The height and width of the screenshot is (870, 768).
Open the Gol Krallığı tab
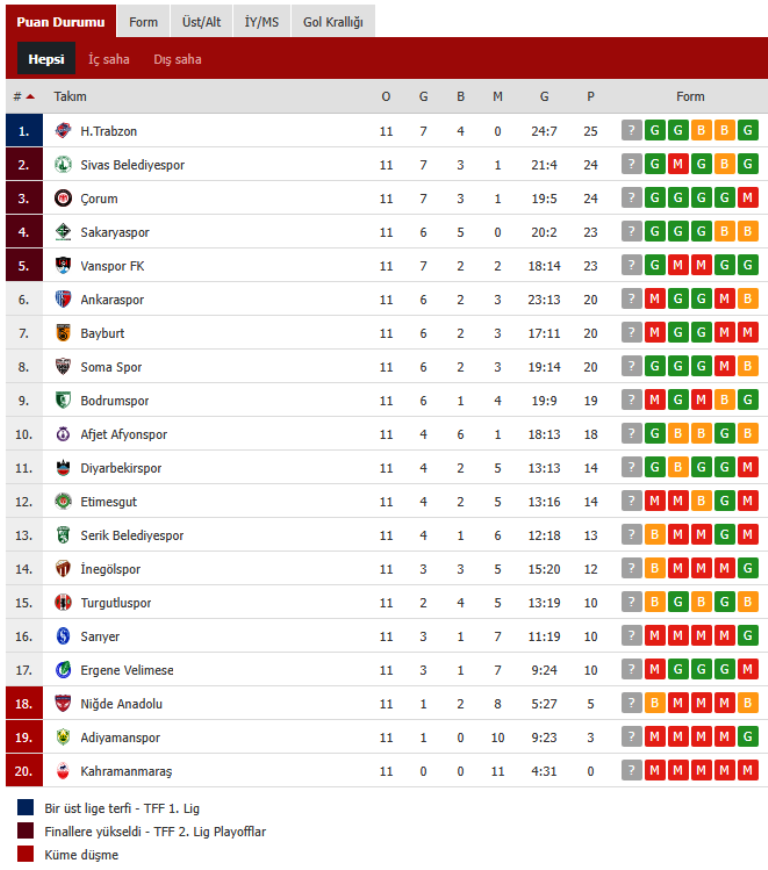(333, 22)
